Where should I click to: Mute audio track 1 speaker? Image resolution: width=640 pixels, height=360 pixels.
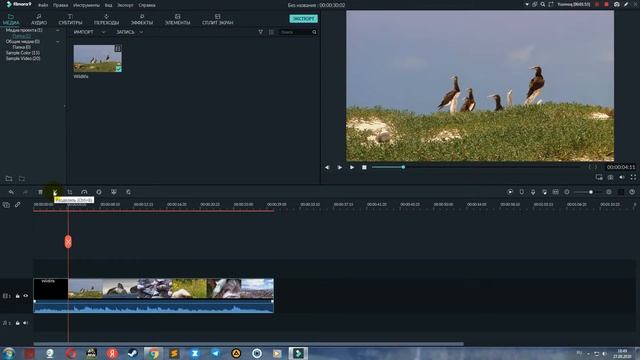(26, 323)
